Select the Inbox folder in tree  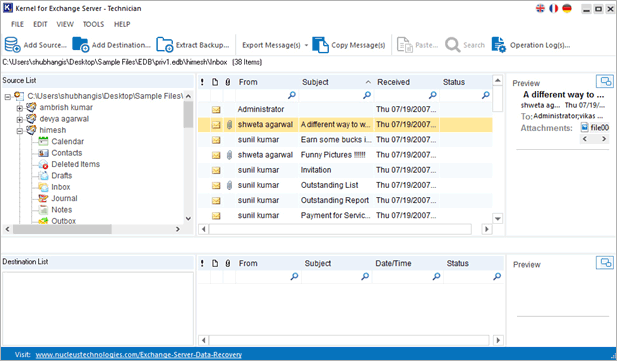tap(61, 187)
